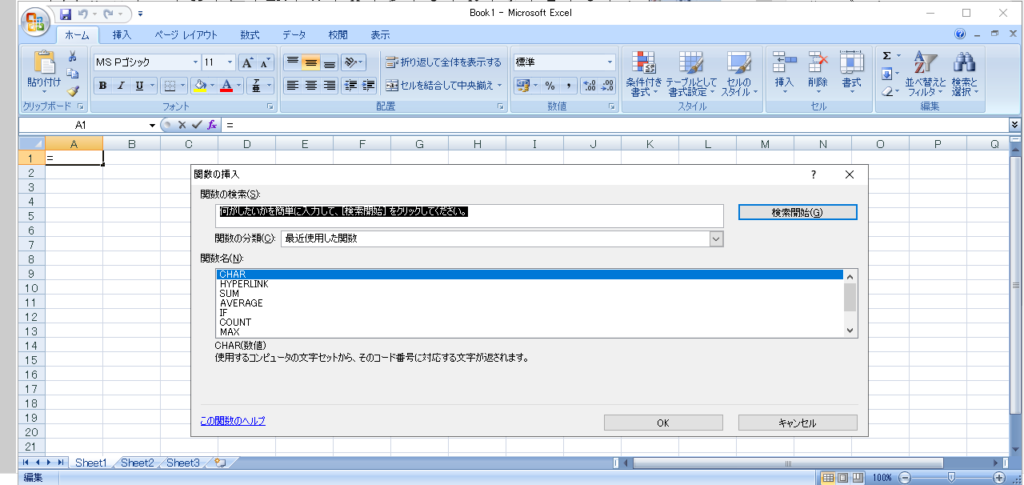Toggle the middle vertical align button

pos(311,63)
